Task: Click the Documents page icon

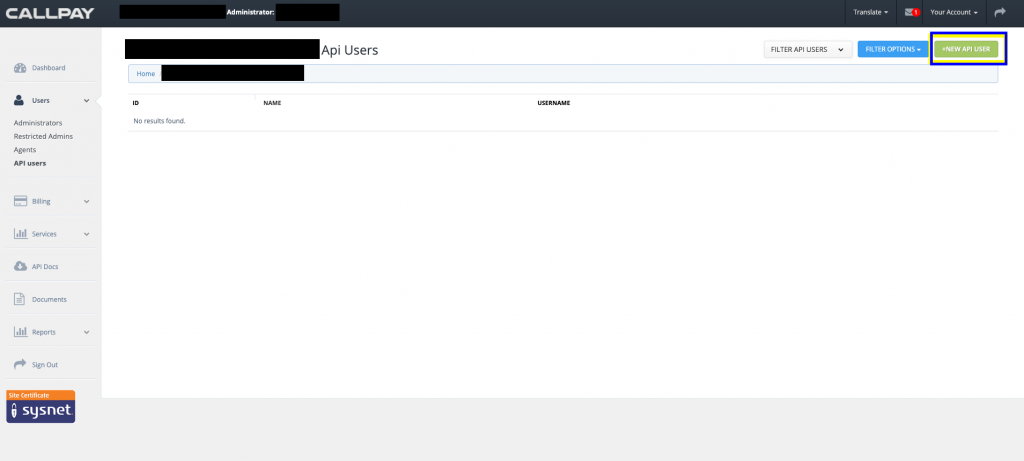Action: point(20,299)
